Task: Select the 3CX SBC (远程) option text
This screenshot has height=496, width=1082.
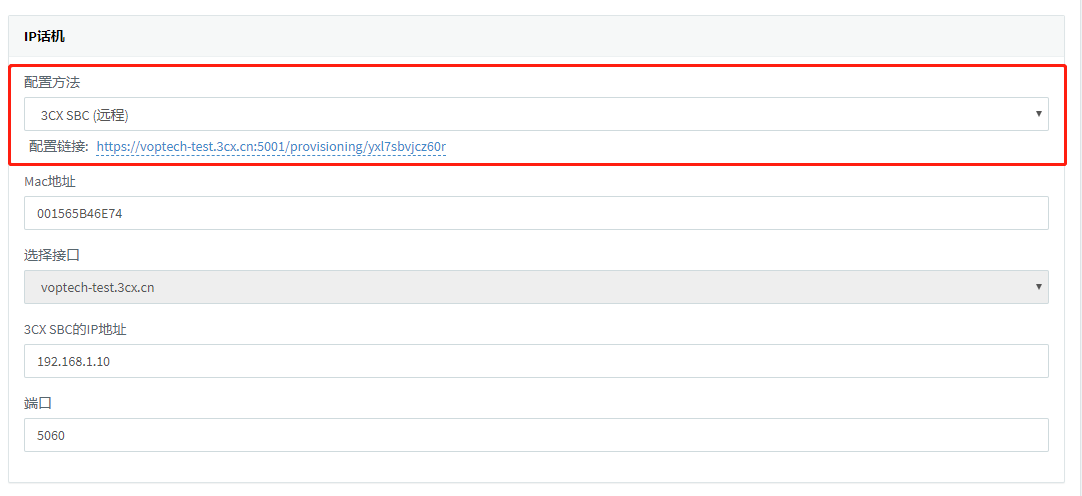Action: 85,115
